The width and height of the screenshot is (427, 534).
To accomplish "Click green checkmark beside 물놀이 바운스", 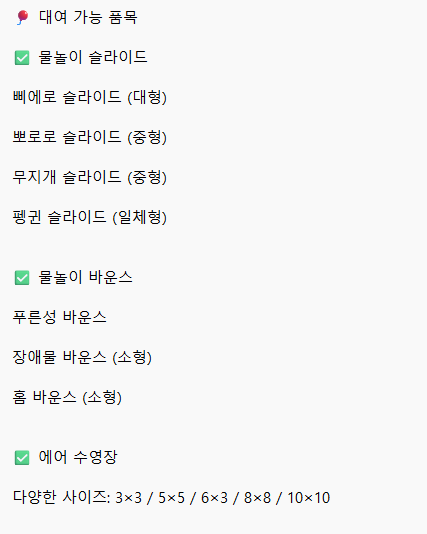I will pyautogui.click(x=22, y=278).
